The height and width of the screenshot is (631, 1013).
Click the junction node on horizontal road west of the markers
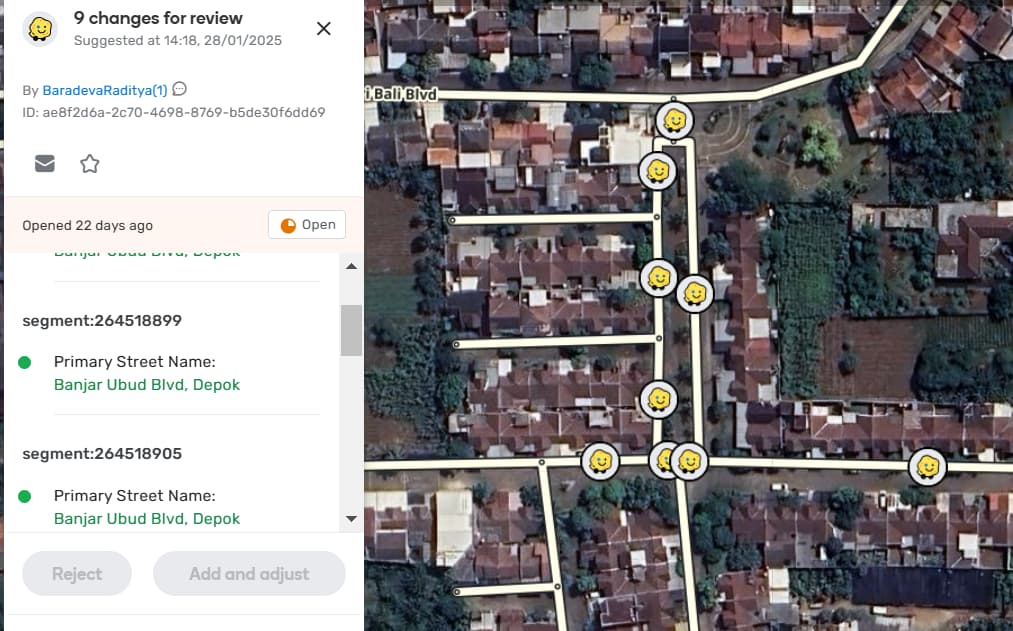pos(541,462)
